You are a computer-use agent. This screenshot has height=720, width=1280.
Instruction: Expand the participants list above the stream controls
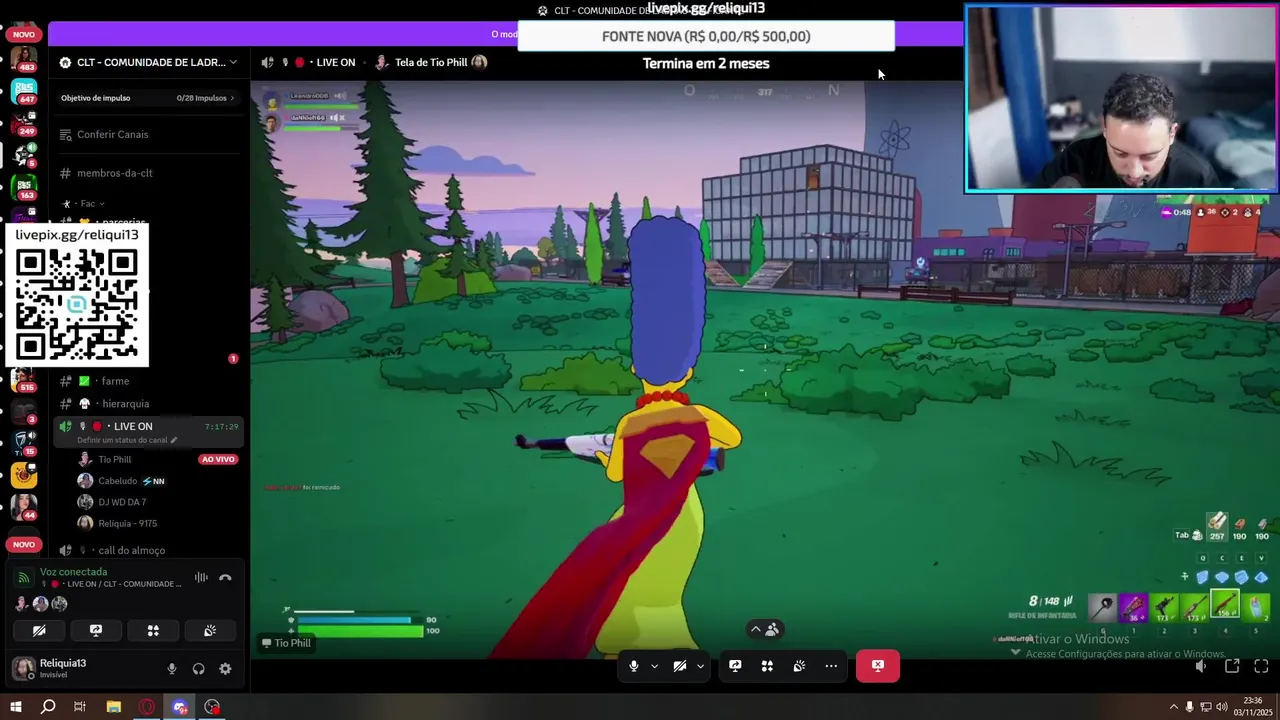click(765, 629)
